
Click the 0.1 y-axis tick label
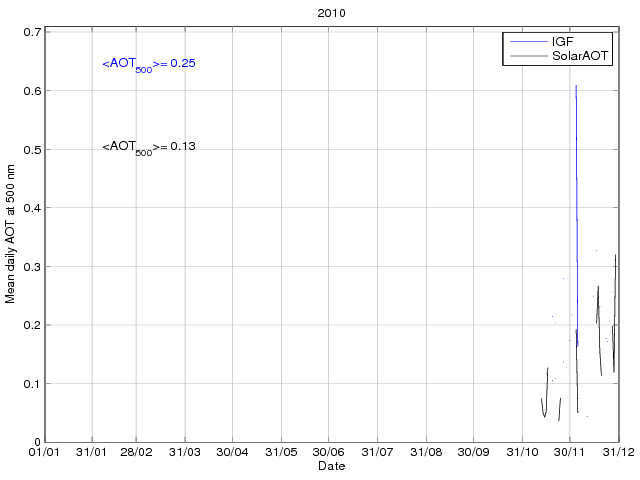(x=31, y=384)
